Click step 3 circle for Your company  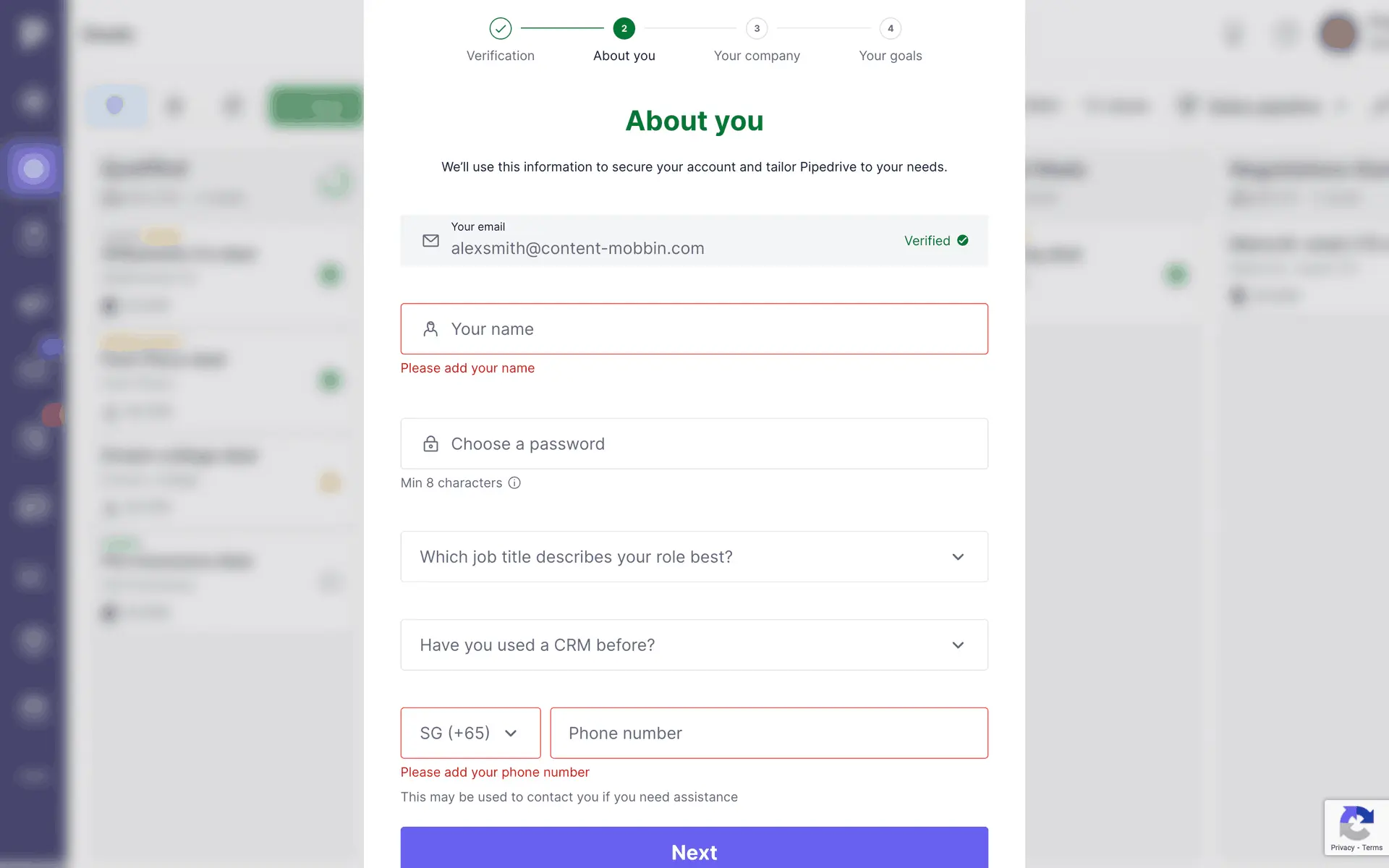click(757, 29)
